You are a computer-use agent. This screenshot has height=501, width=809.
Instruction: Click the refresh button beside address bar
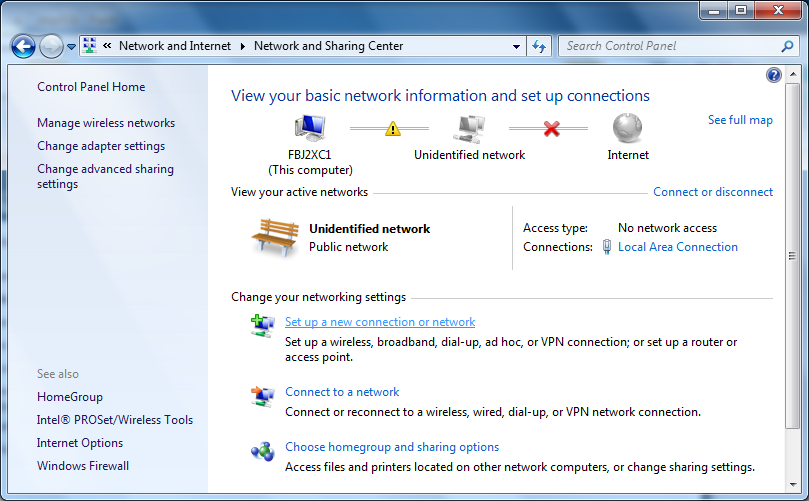pos(539,46)
